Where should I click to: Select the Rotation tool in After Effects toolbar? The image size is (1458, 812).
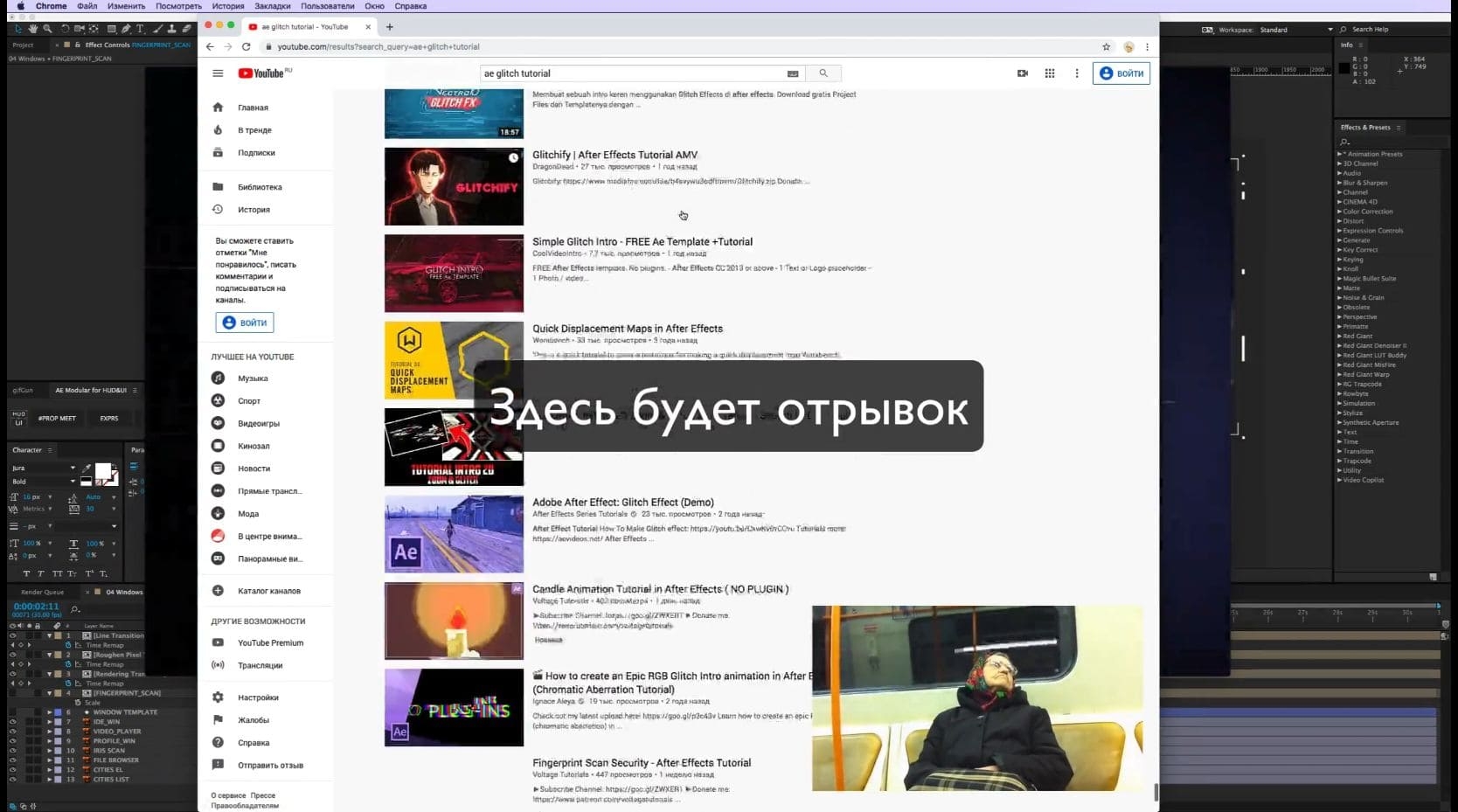(66, 29)
